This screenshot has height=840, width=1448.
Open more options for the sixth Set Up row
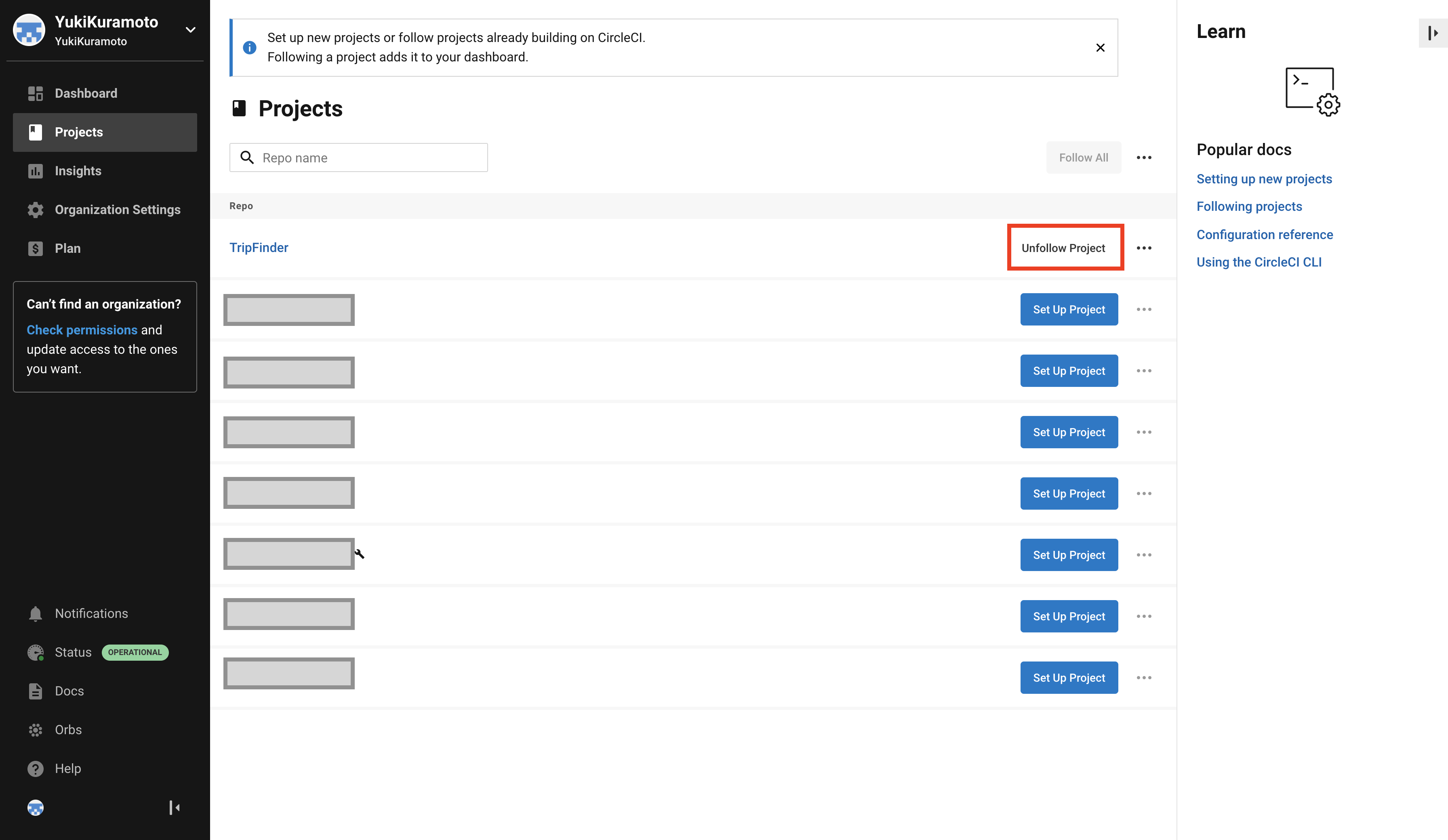(1143, 616)
